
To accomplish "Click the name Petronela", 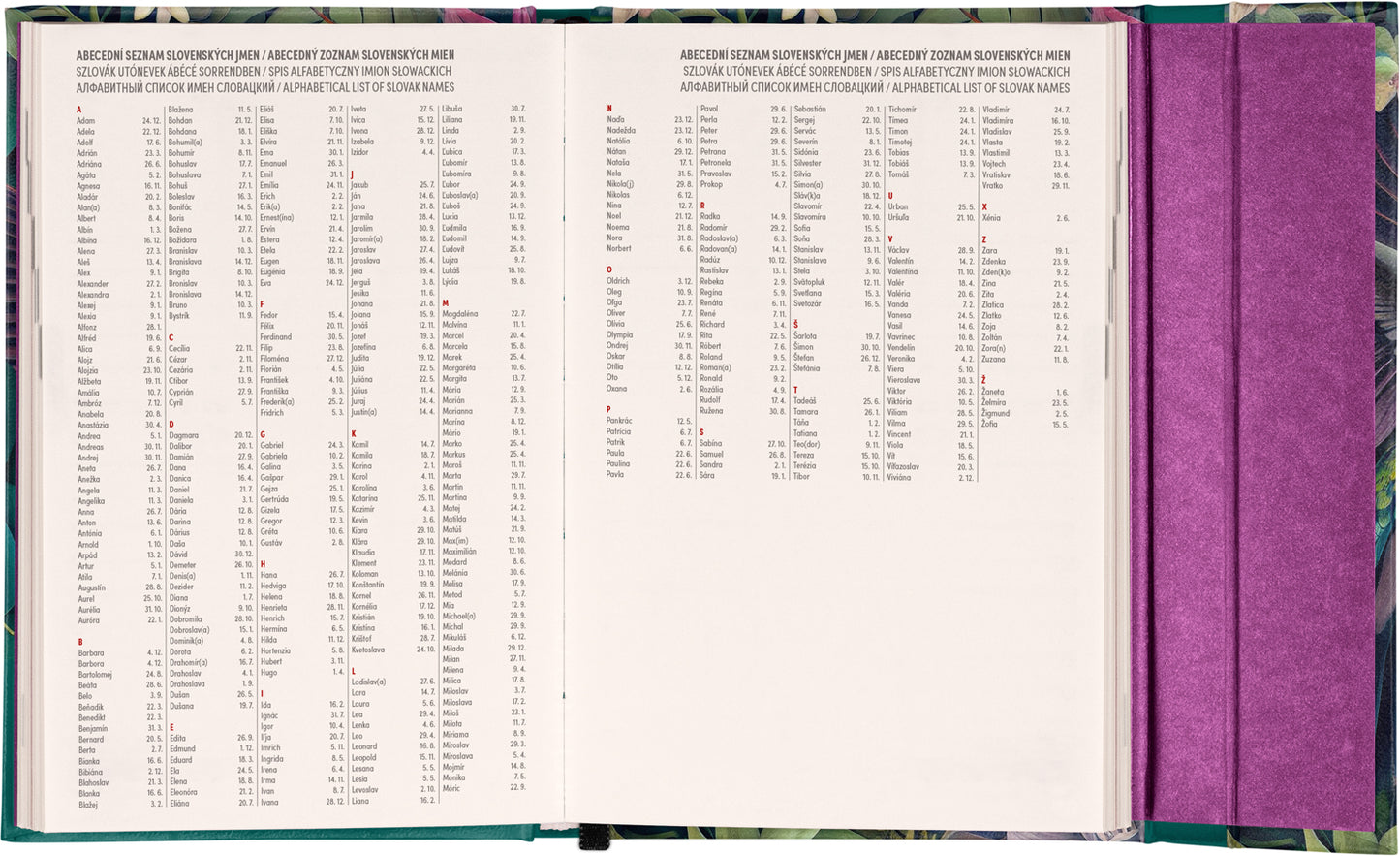I will (716, 163).
